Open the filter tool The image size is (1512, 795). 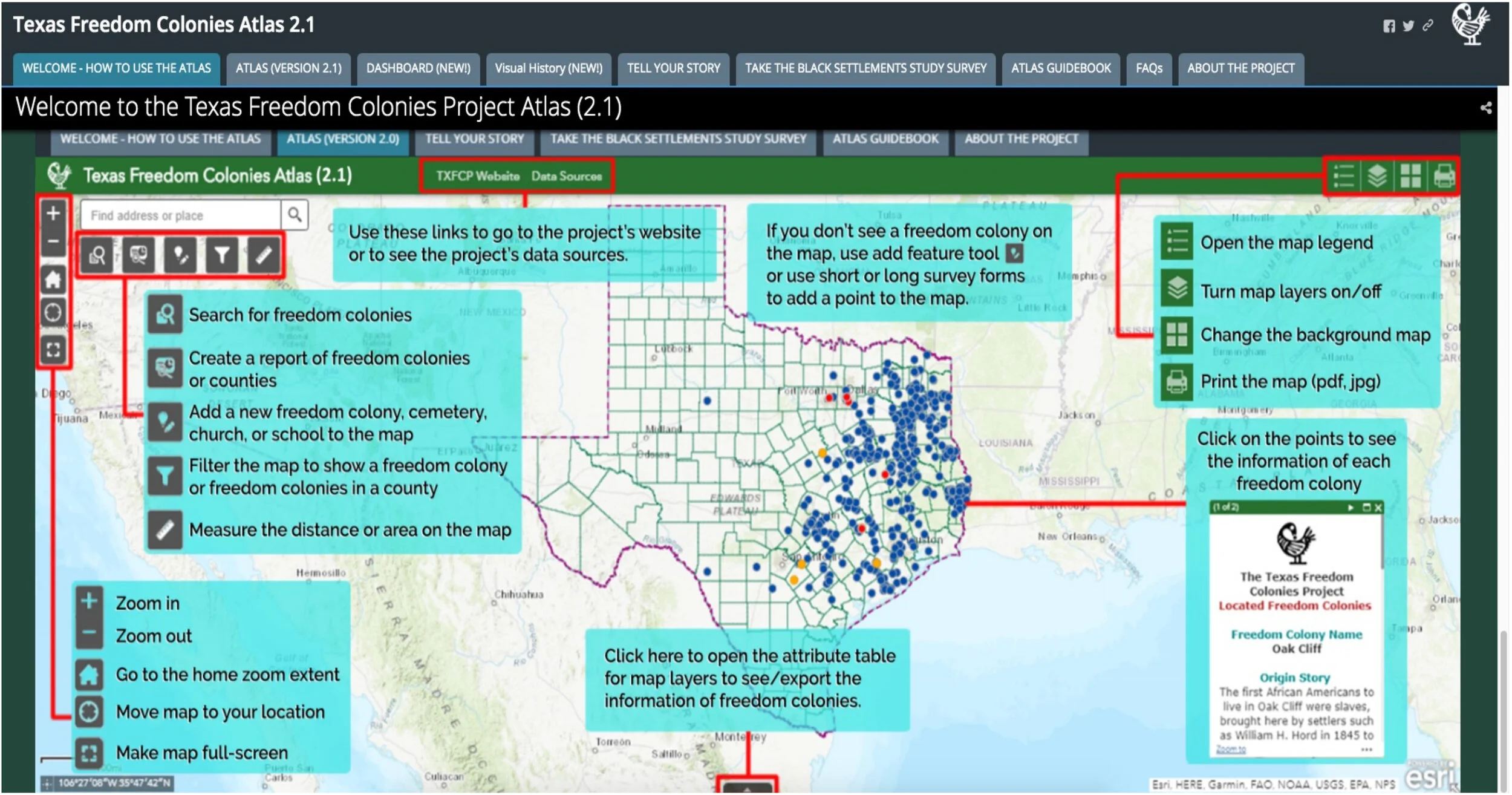coord(221,255)
